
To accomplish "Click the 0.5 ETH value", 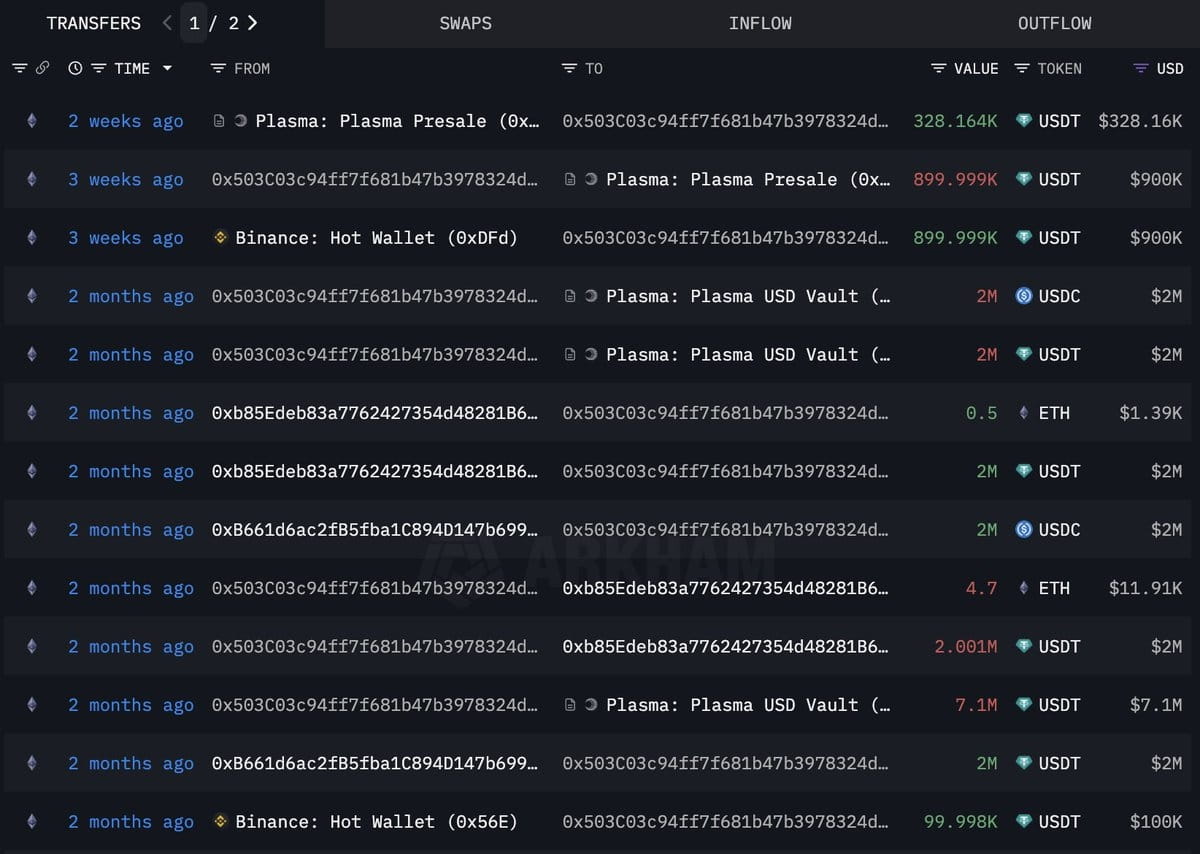I will (x=981, y=413).
